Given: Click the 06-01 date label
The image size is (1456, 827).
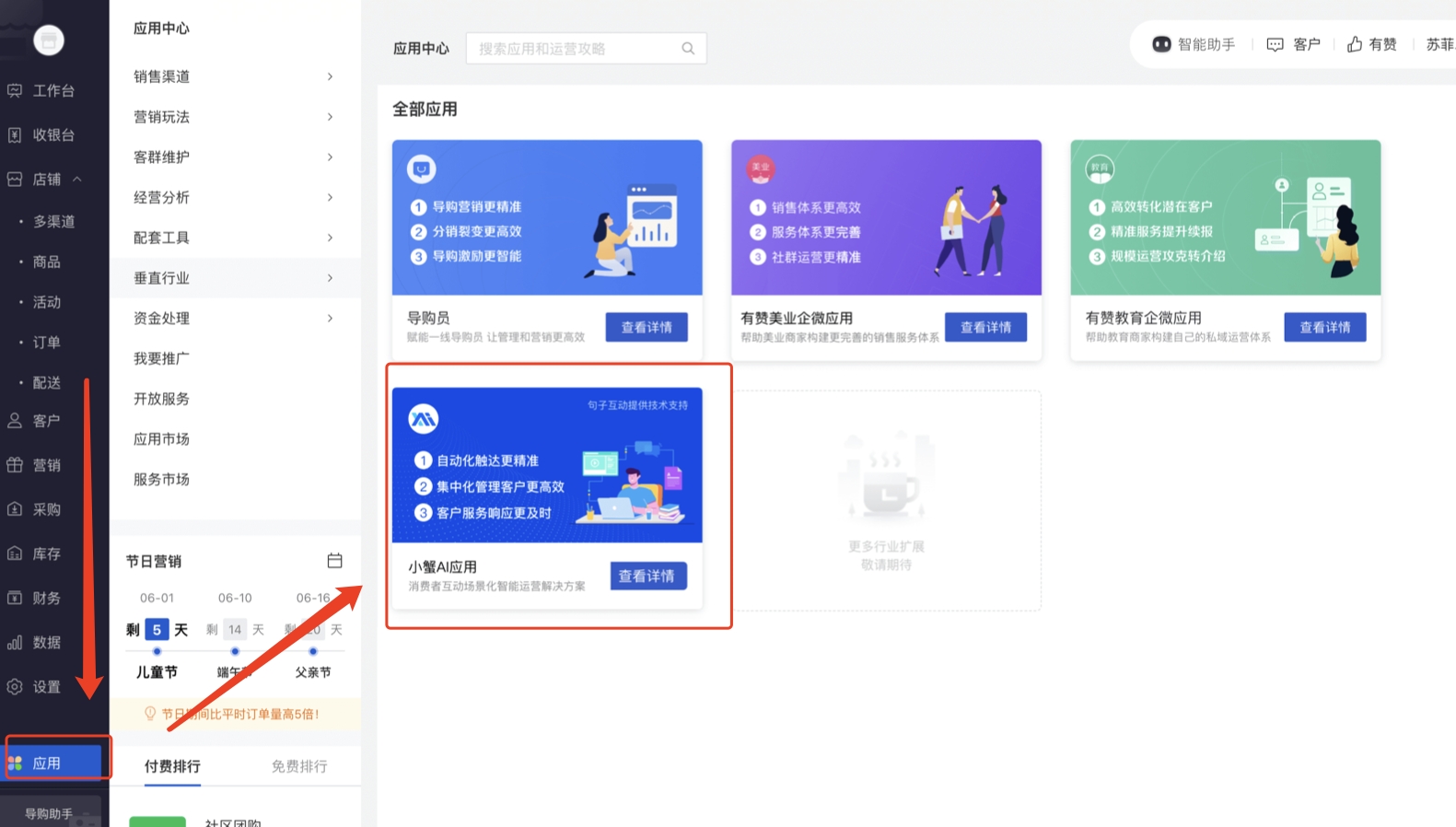Looking at the screenshot, I should point(157,598).
